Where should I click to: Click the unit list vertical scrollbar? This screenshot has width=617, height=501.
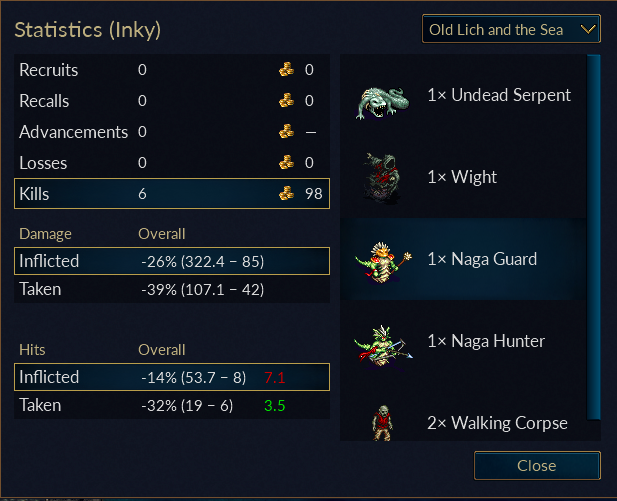coord(594,237)
